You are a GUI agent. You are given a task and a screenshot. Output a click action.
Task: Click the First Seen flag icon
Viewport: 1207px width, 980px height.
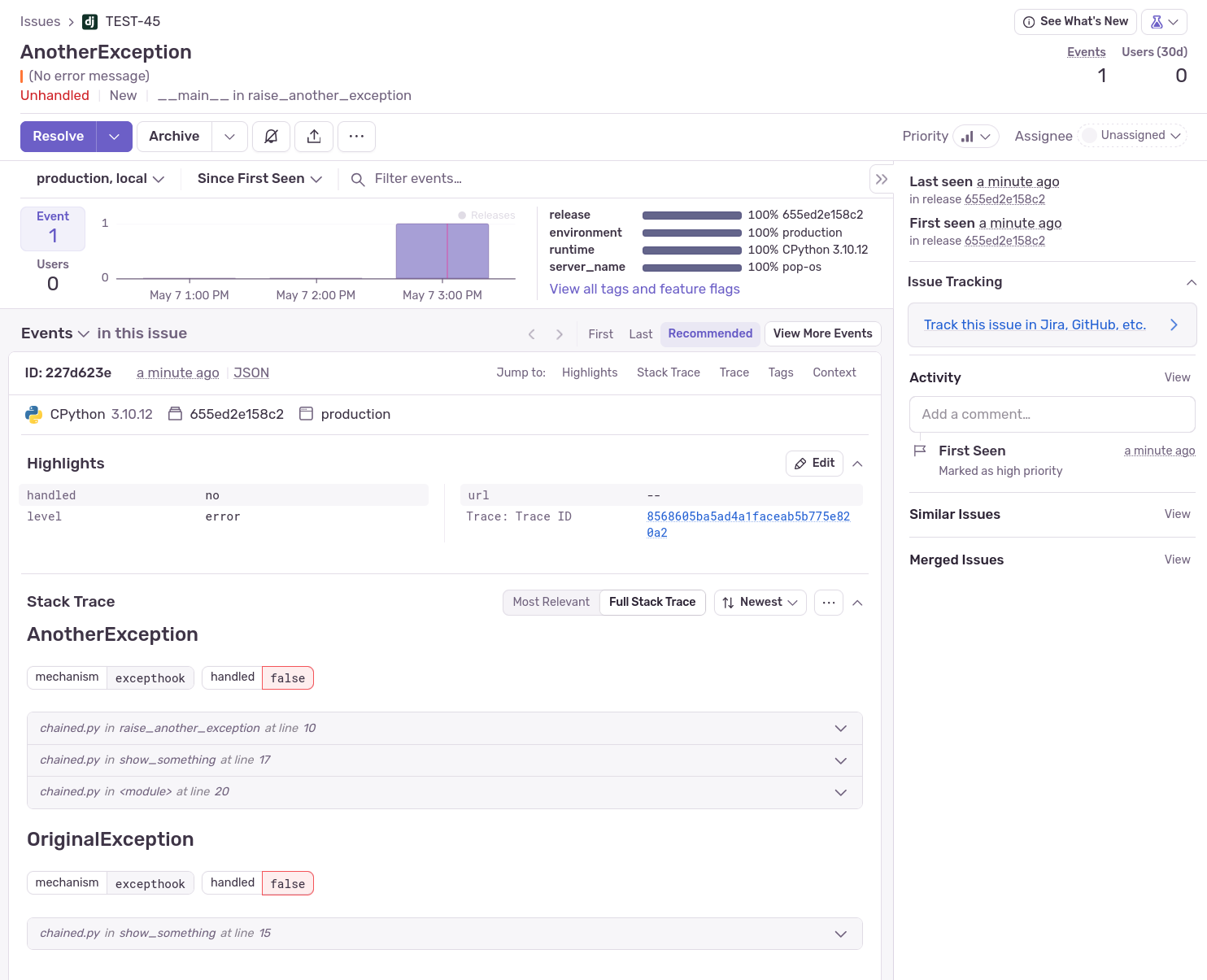tap(920, 451)
